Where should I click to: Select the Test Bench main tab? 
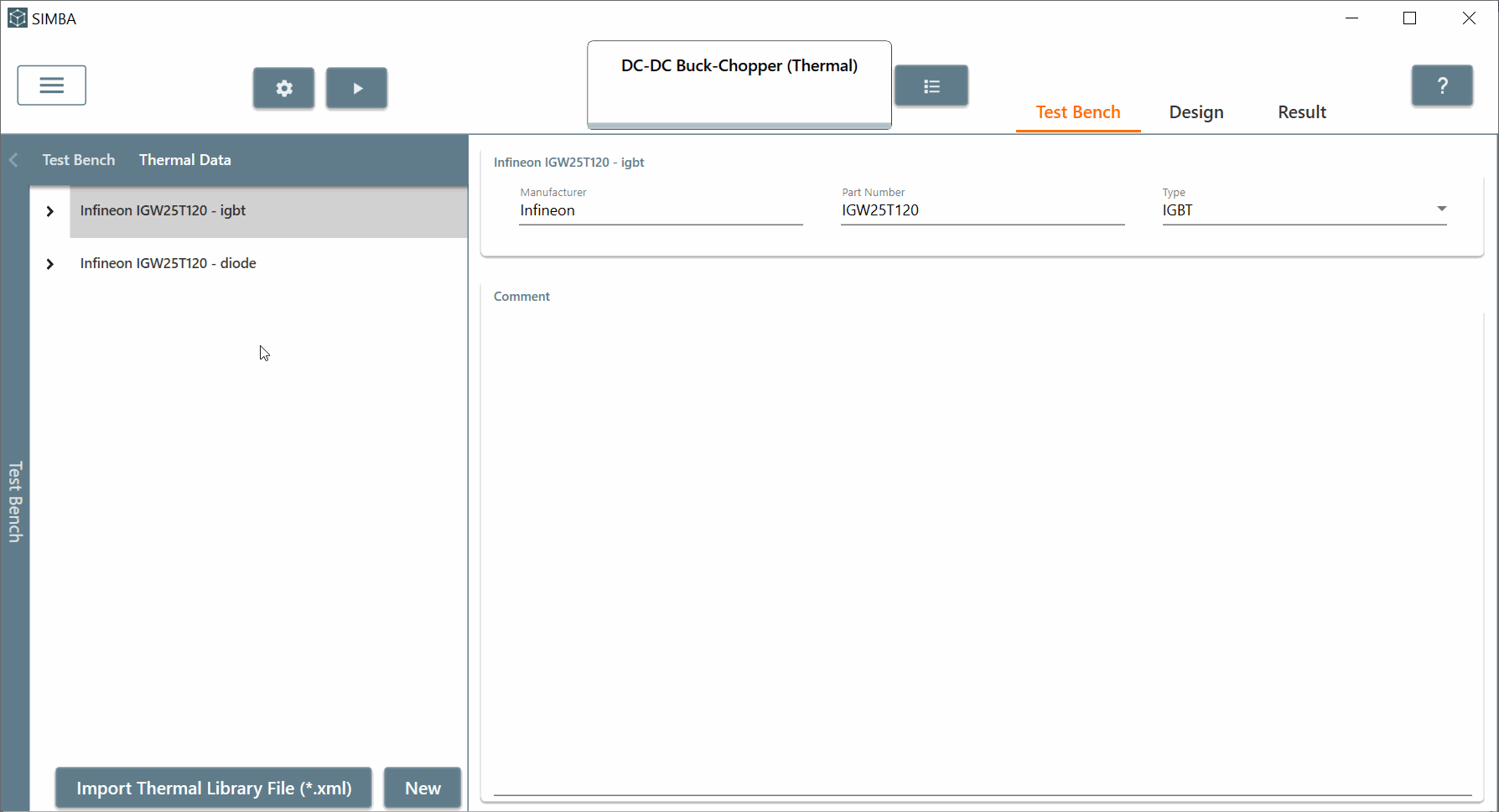click(1077, 112)
